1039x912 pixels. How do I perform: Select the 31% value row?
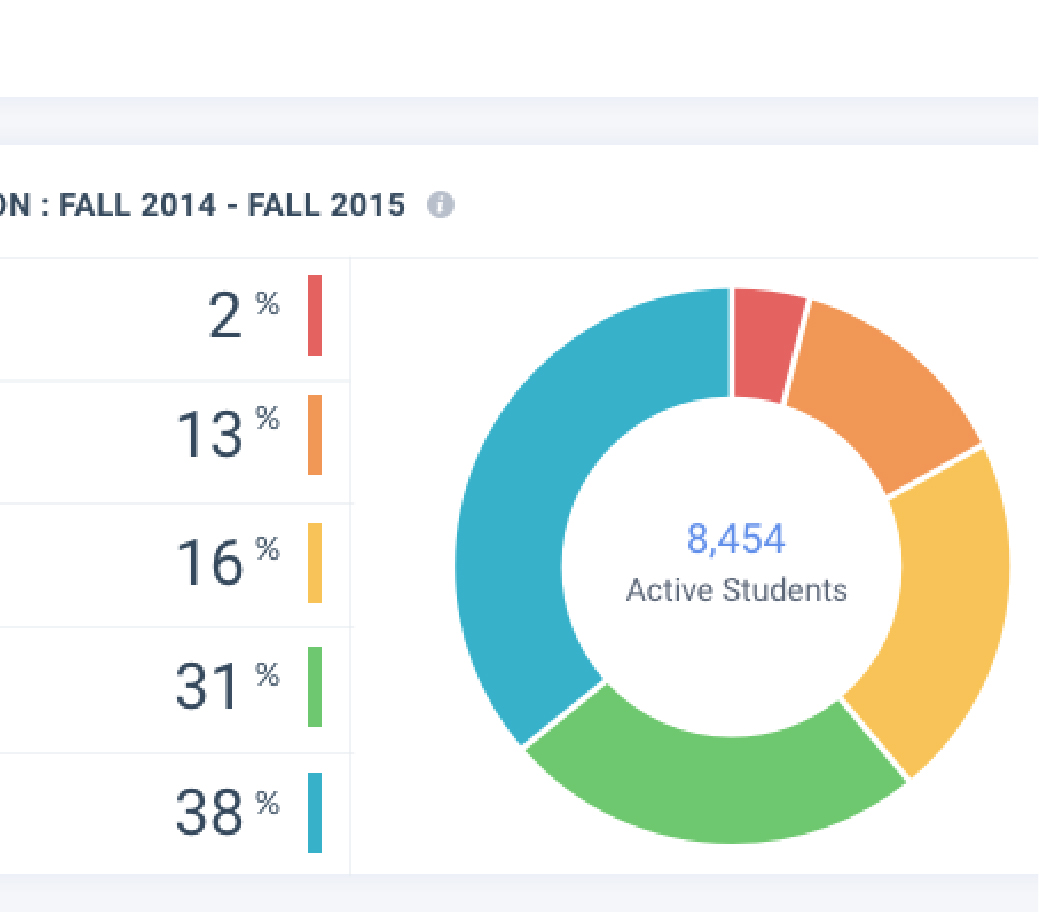click(x=175, y=690)
